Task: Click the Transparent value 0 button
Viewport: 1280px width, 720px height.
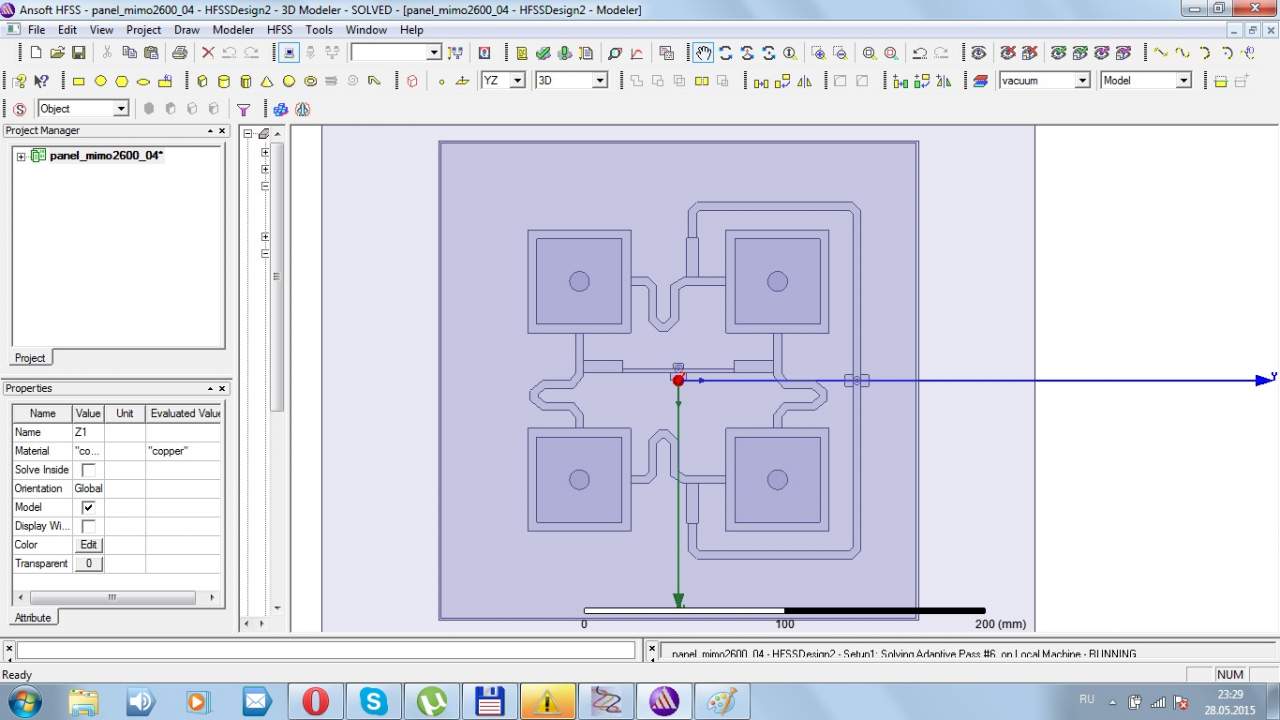Action: click(x=88, y=564)
